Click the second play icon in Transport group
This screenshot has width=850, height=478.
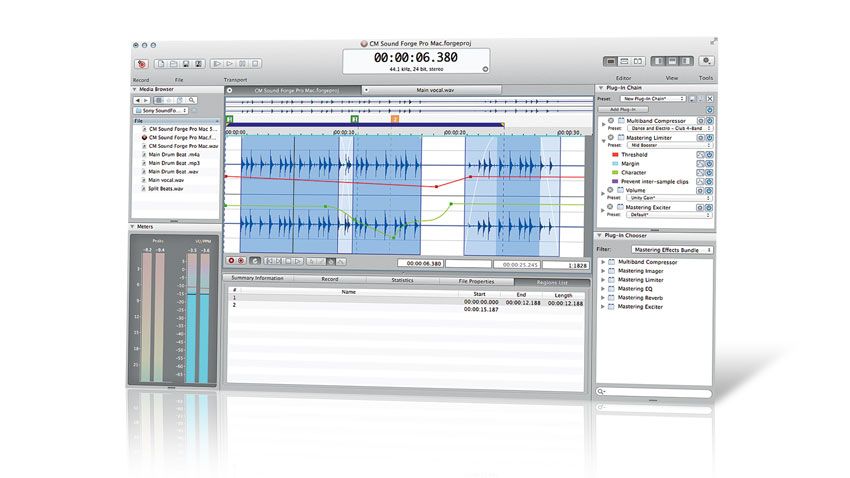230,64
